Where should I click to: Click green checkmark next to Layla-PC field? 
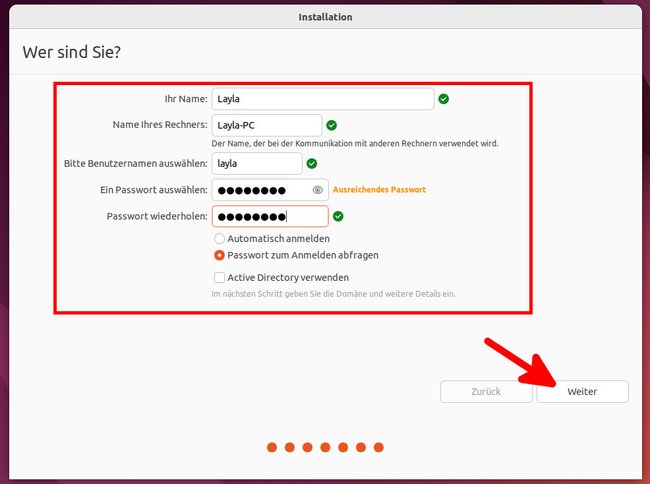pyautogui.click(x=332, y=125)
